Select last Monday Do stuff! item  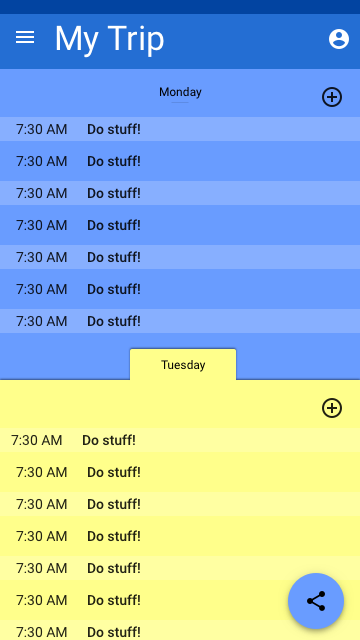coord(180,321)
